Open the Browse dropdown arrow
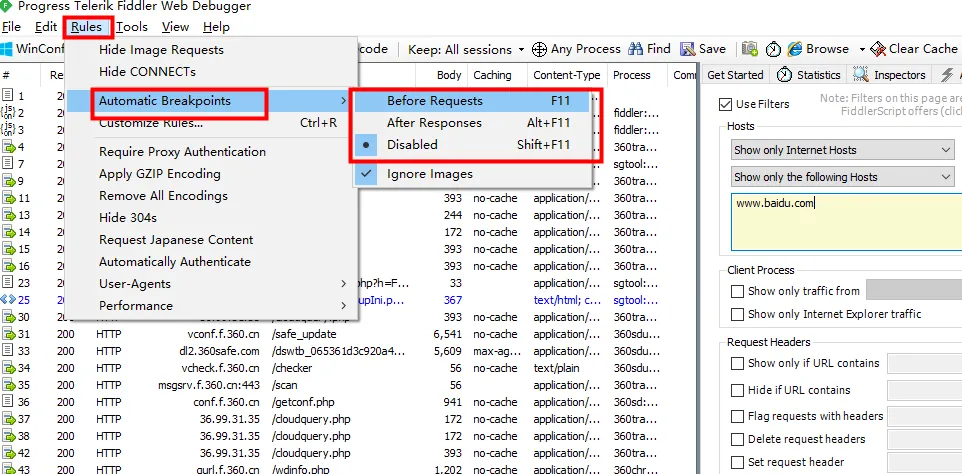This screenshot has height=474, width=962. point(861,49)
